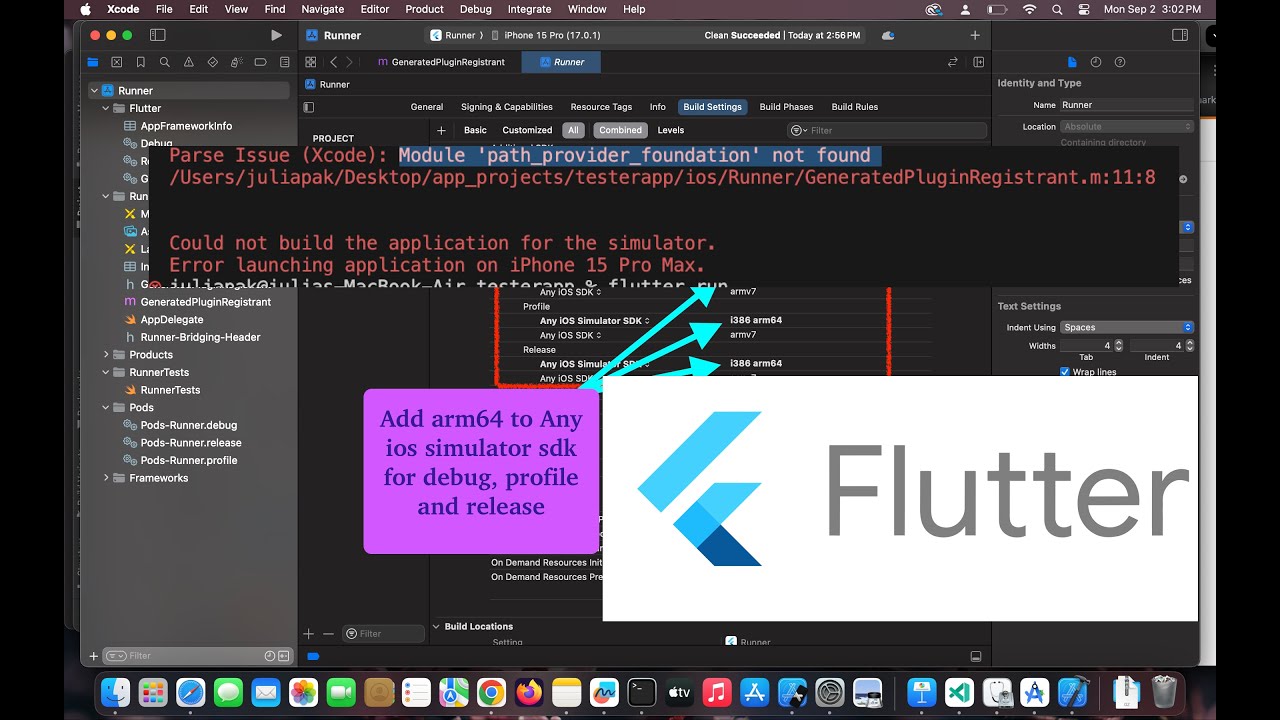
Task: Open the Test navigator diamond icon
Action: [x=213, y=62]
